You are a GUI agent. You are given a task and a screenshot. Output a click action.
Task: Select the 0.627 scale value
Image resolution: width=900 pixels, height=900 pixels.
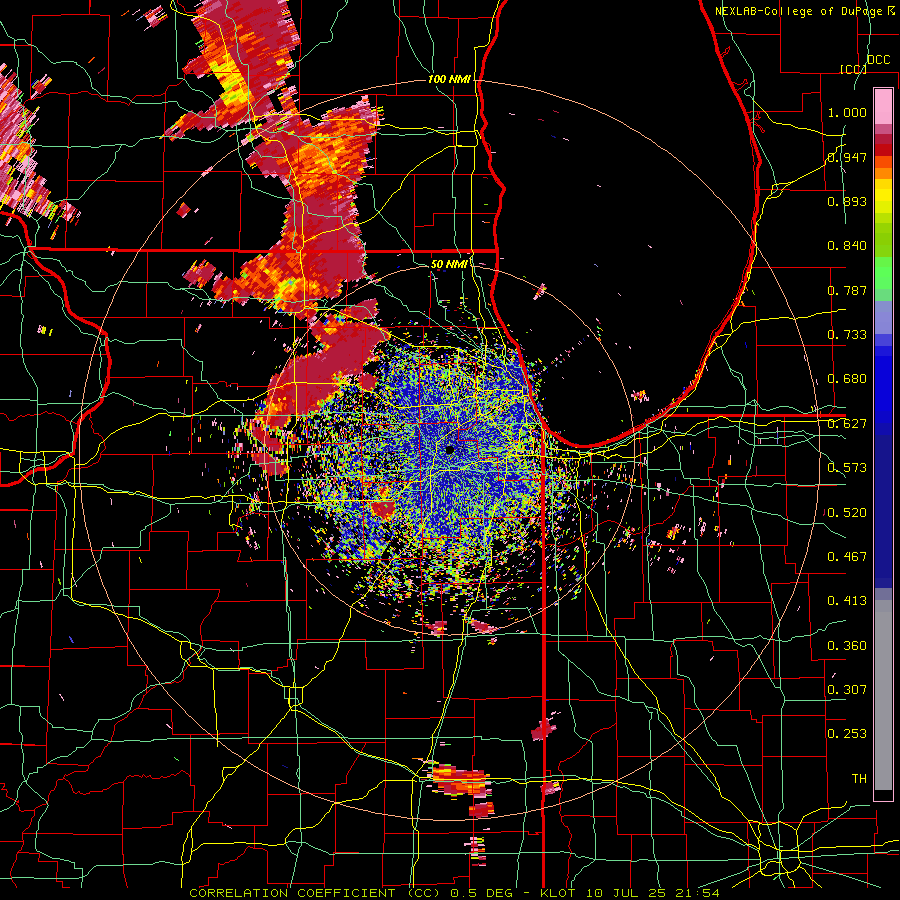(x=847, y=424)
